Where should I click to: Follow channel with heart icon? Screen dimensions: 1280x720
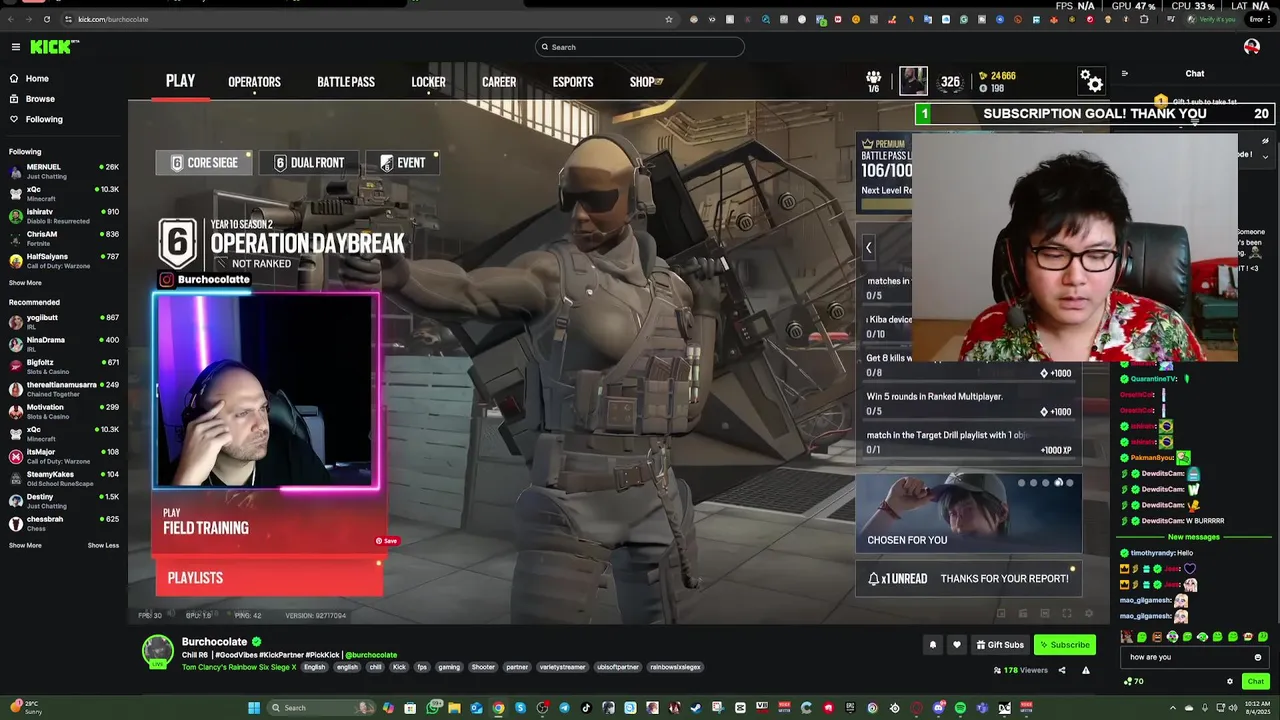pyautogui.click(x=957, y=645)
